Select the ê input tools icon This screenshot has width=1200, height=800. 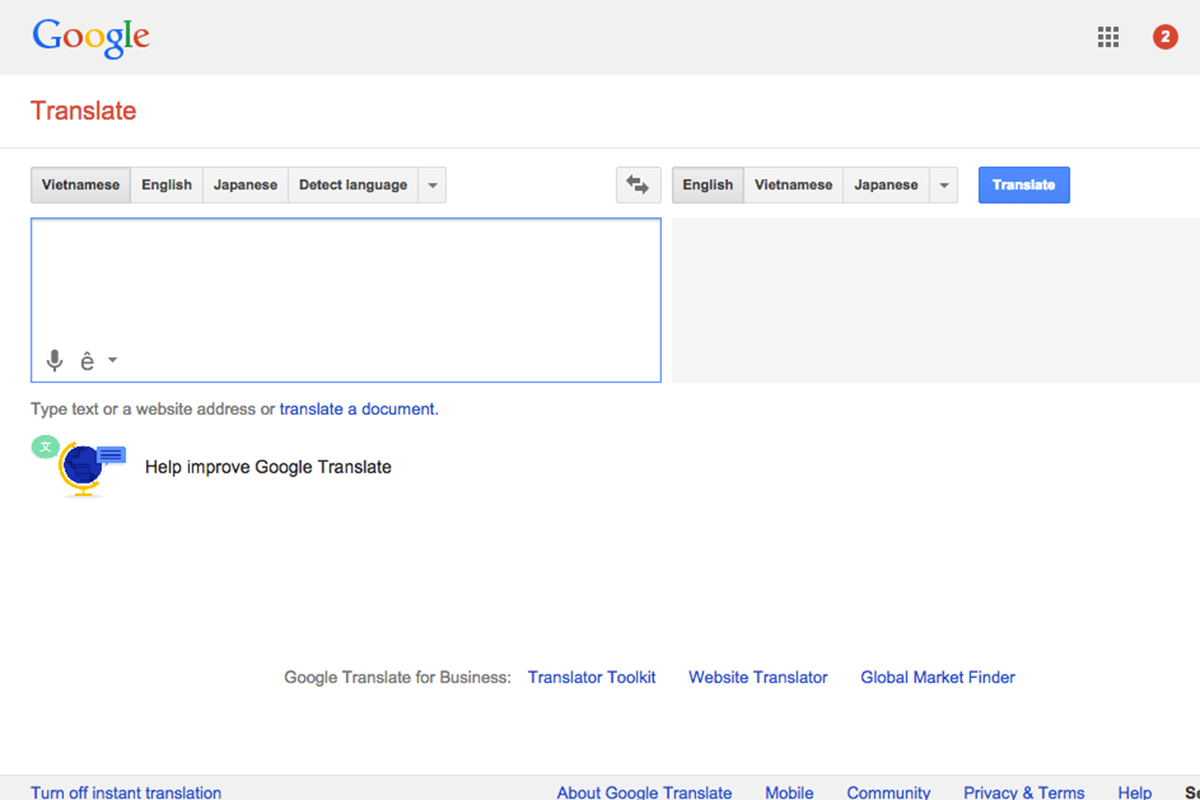88,360
